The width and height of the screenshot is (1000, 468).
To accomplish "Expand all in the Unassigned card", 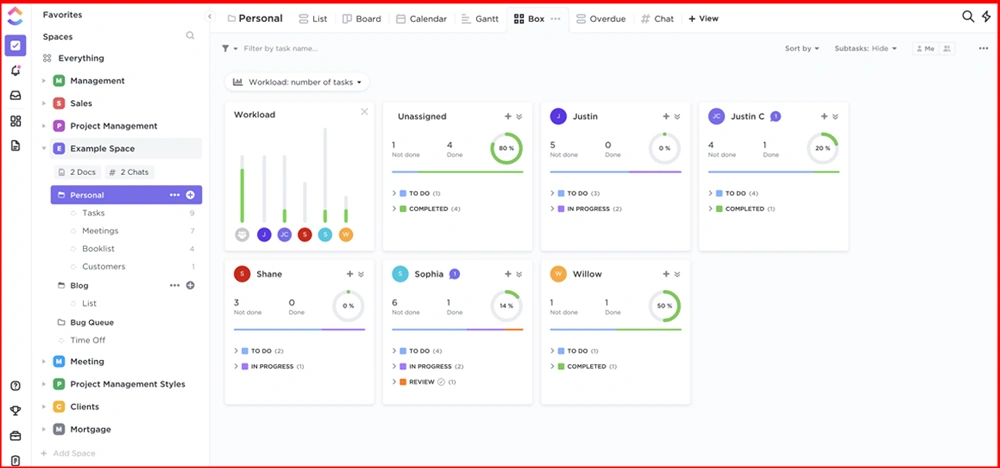I will pos(519,117).
